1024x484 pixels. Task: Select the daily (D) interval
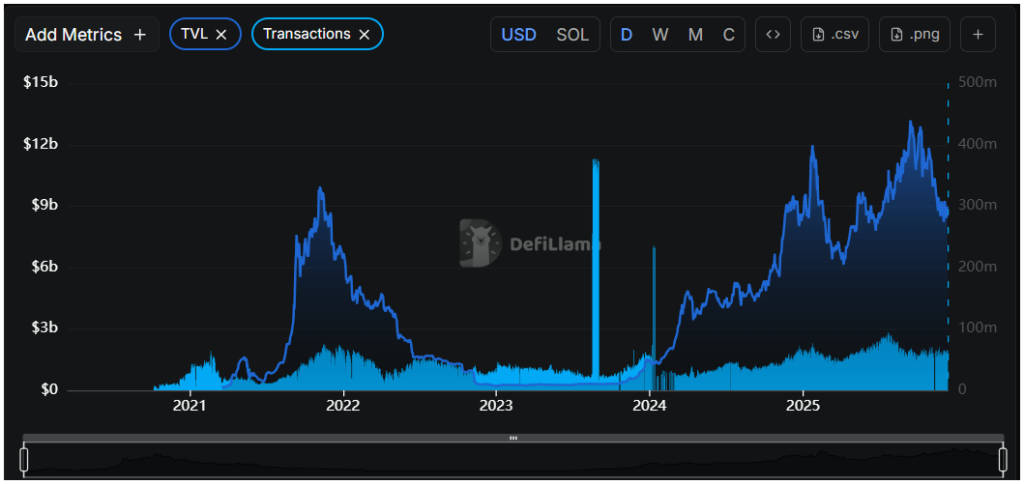(x=627, y=34)
